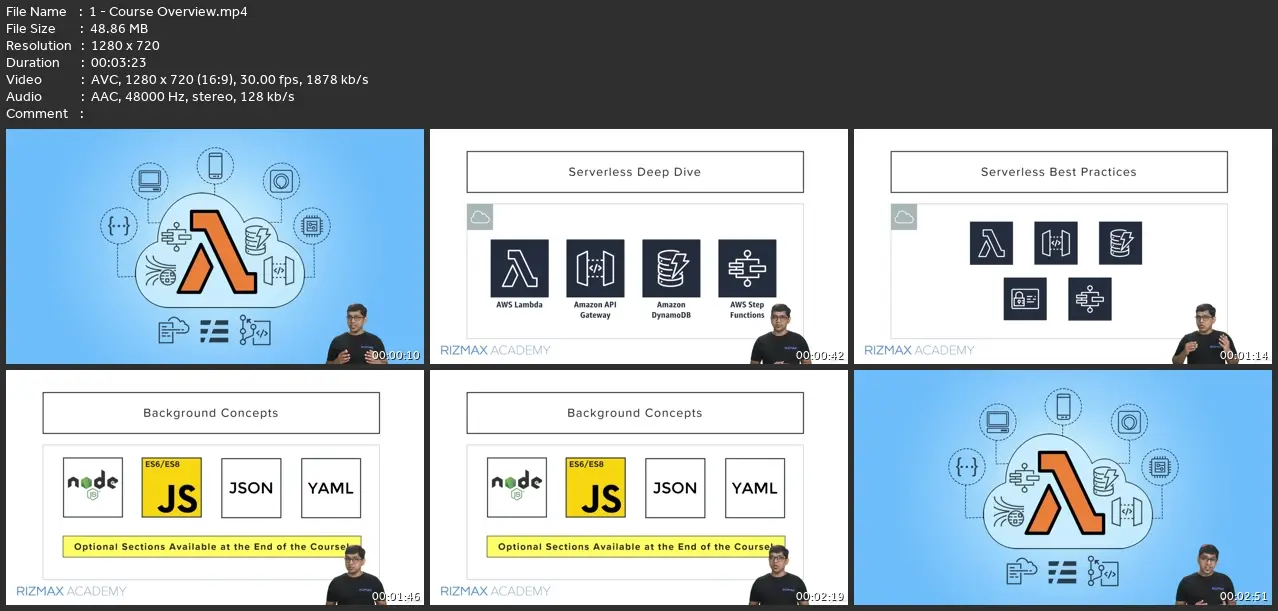Click the video info line starting with 'AVC'
1278x611 pixels.
pos(230,80)
